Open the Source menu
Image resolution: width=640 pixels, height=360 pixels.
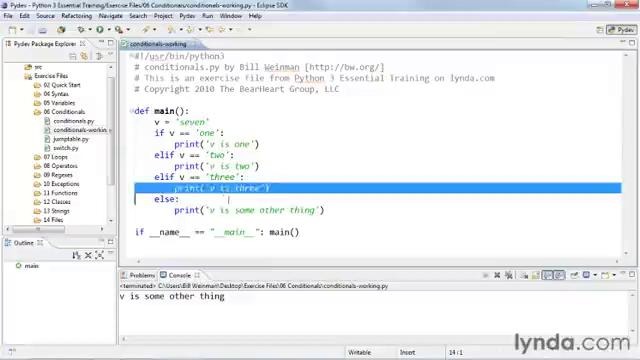click(x=45, y=16)
